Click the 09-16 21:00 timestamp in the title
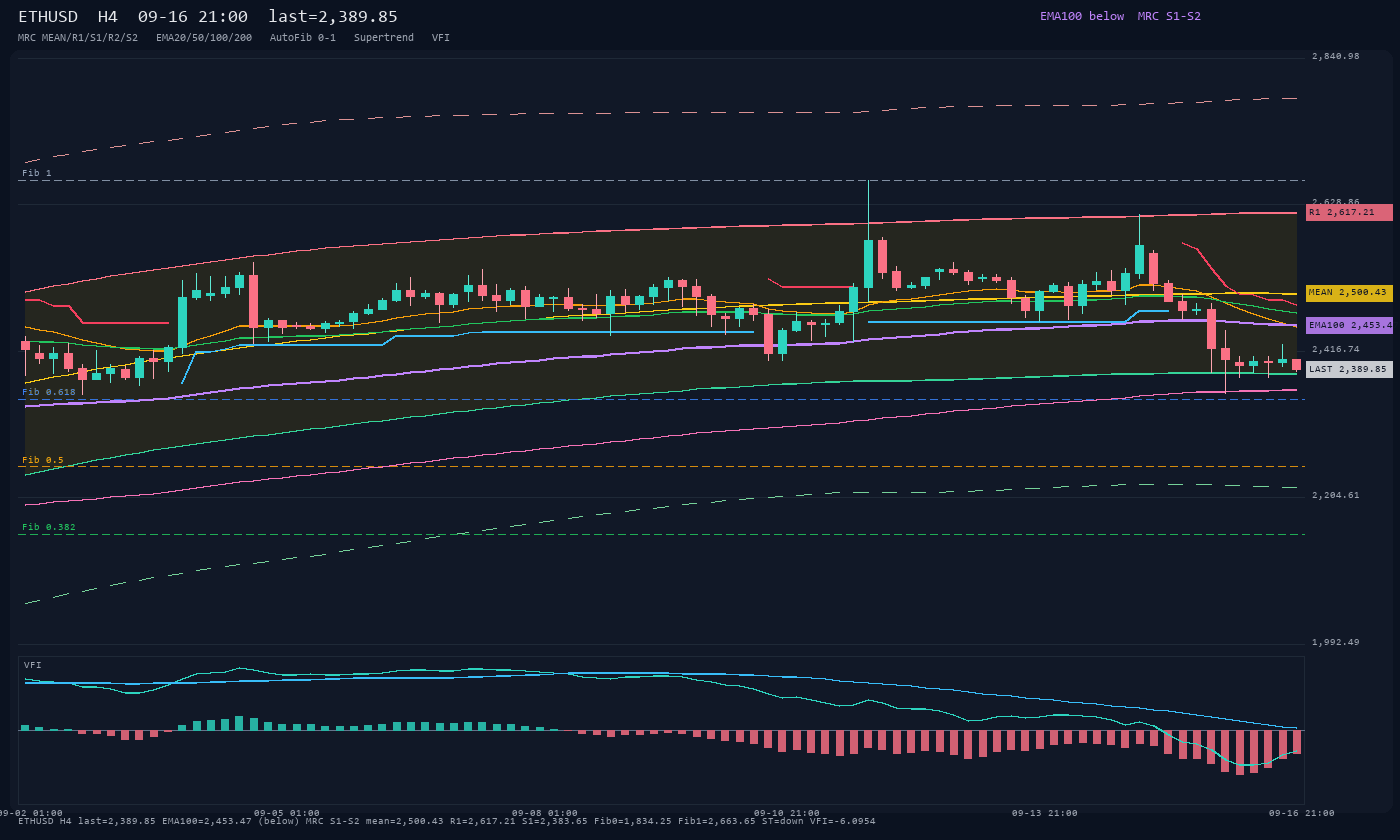 (x=193, y=17)
